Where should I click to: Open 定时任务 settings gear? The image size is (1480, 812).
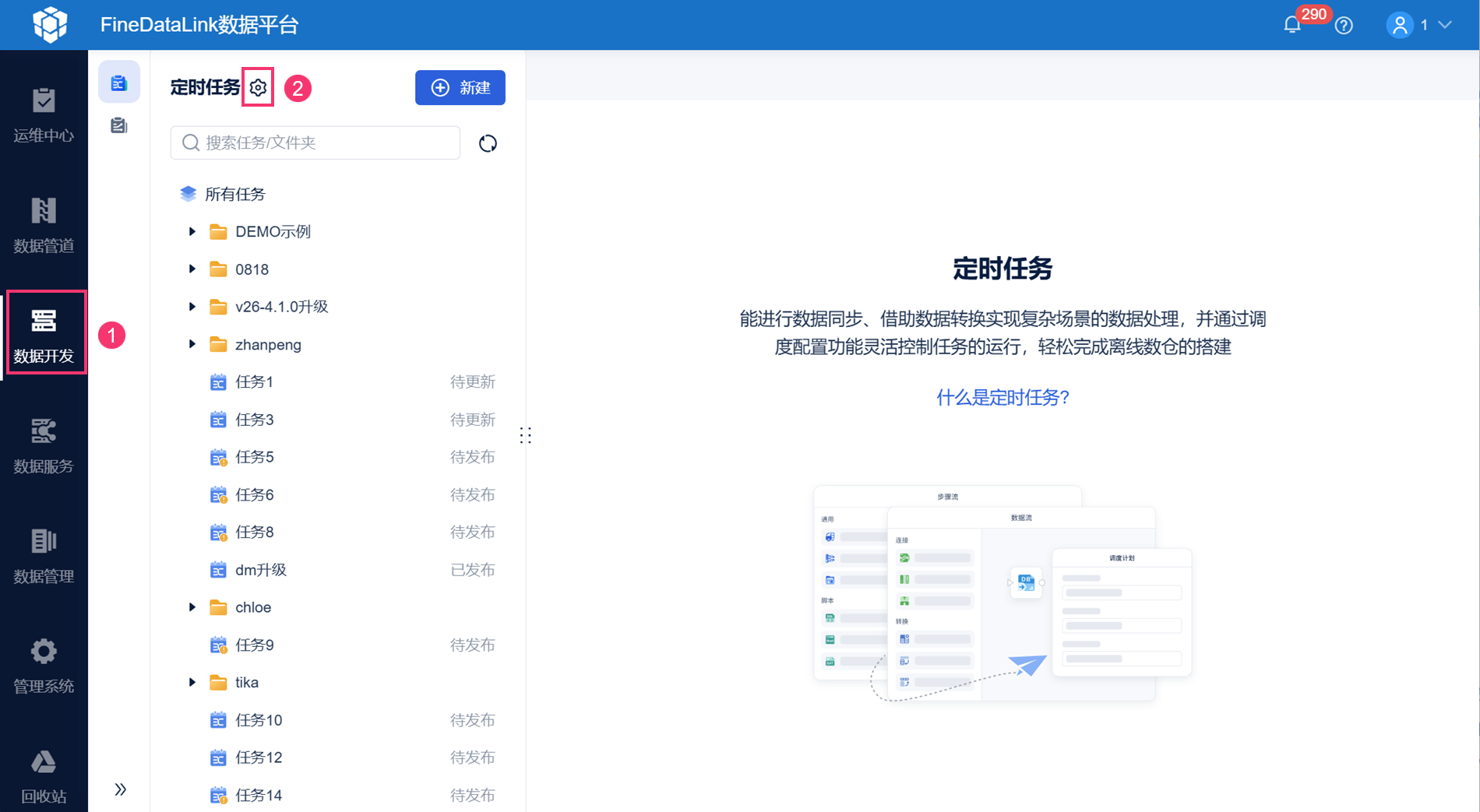click(258, 87)
